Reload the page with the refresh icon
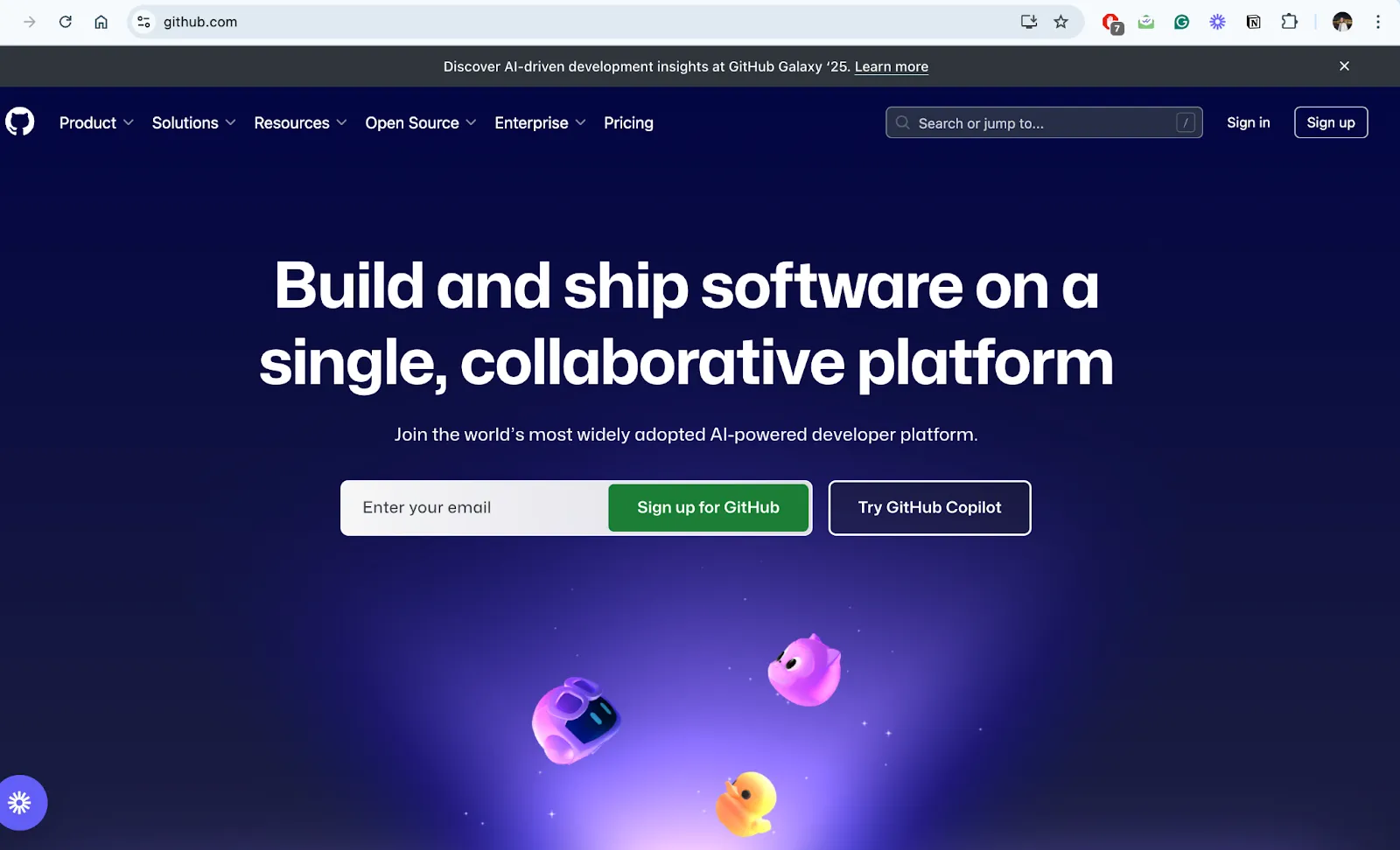Screen dimensions: 1400x850 click(66, 22)
